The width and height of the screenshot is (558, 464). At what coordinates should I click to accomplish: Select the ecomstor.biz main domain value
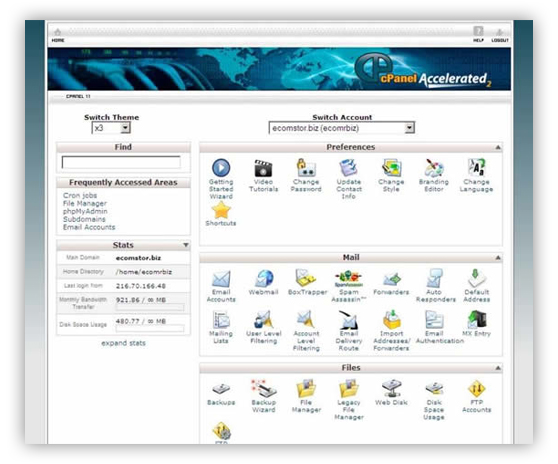click(x=138, y=258)
